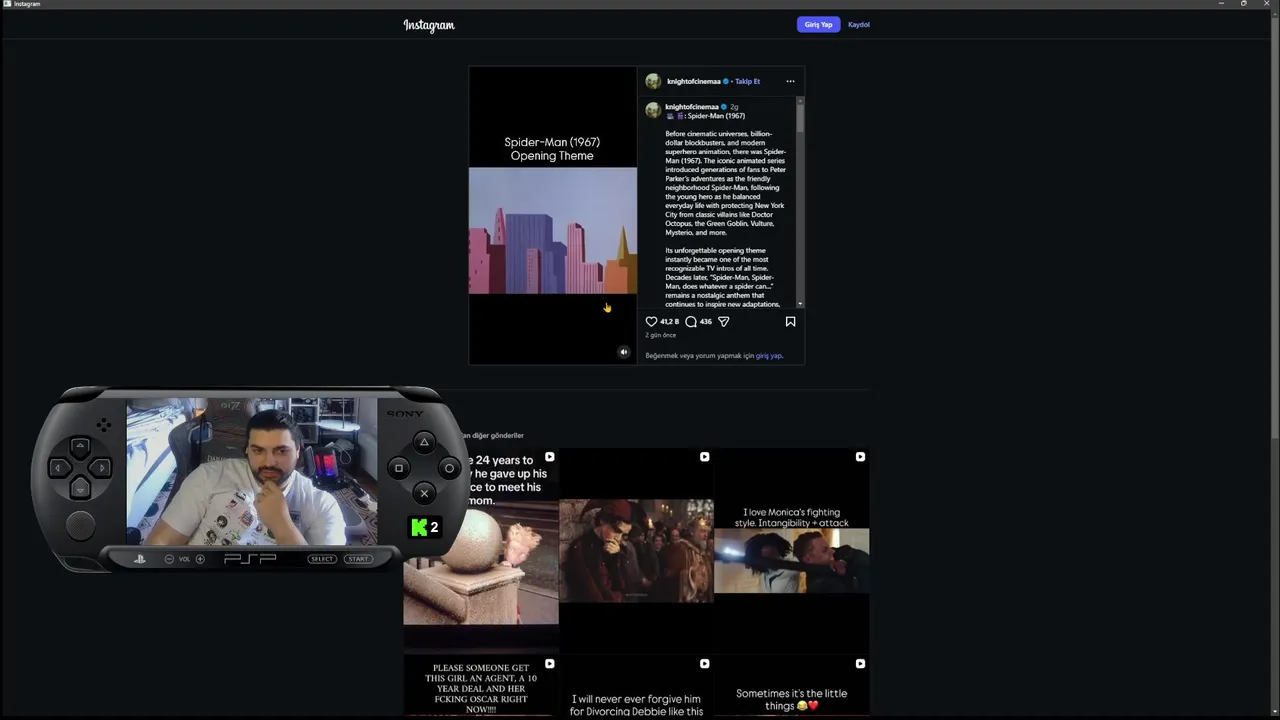Image resolution: width=1280 pixels, height=720 pixels.
Task: Click the '2 gün önce' timestamp
Action: pos(660,335)
